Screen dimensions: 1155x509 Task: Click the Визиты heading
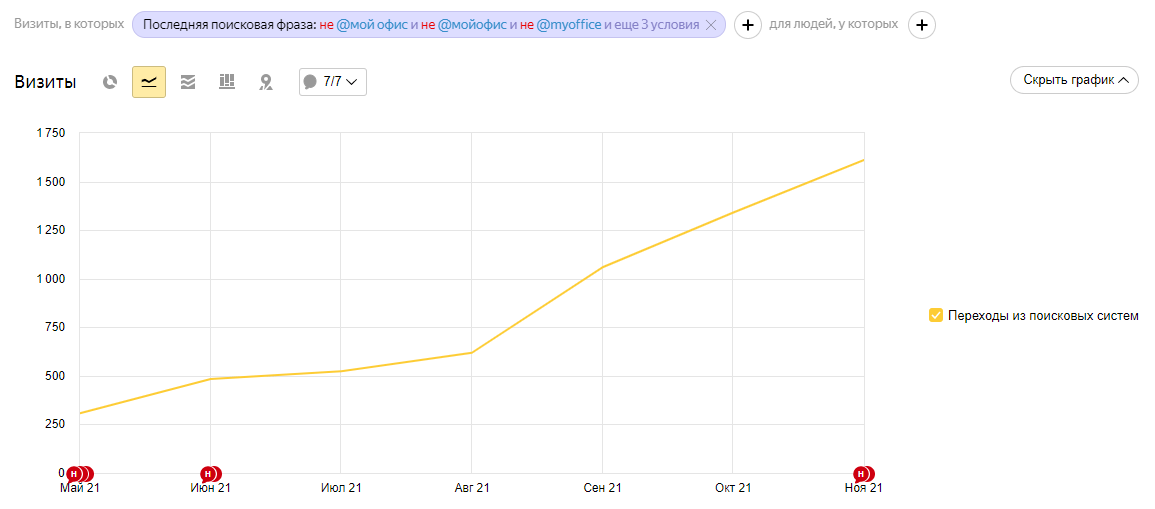pos(45,82)
